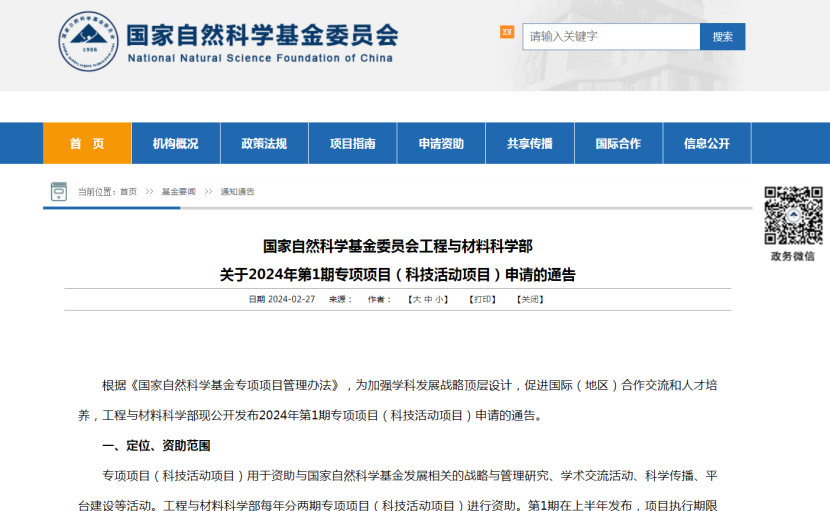
Task: Set font size to 大 (large)
Action: 417,299
